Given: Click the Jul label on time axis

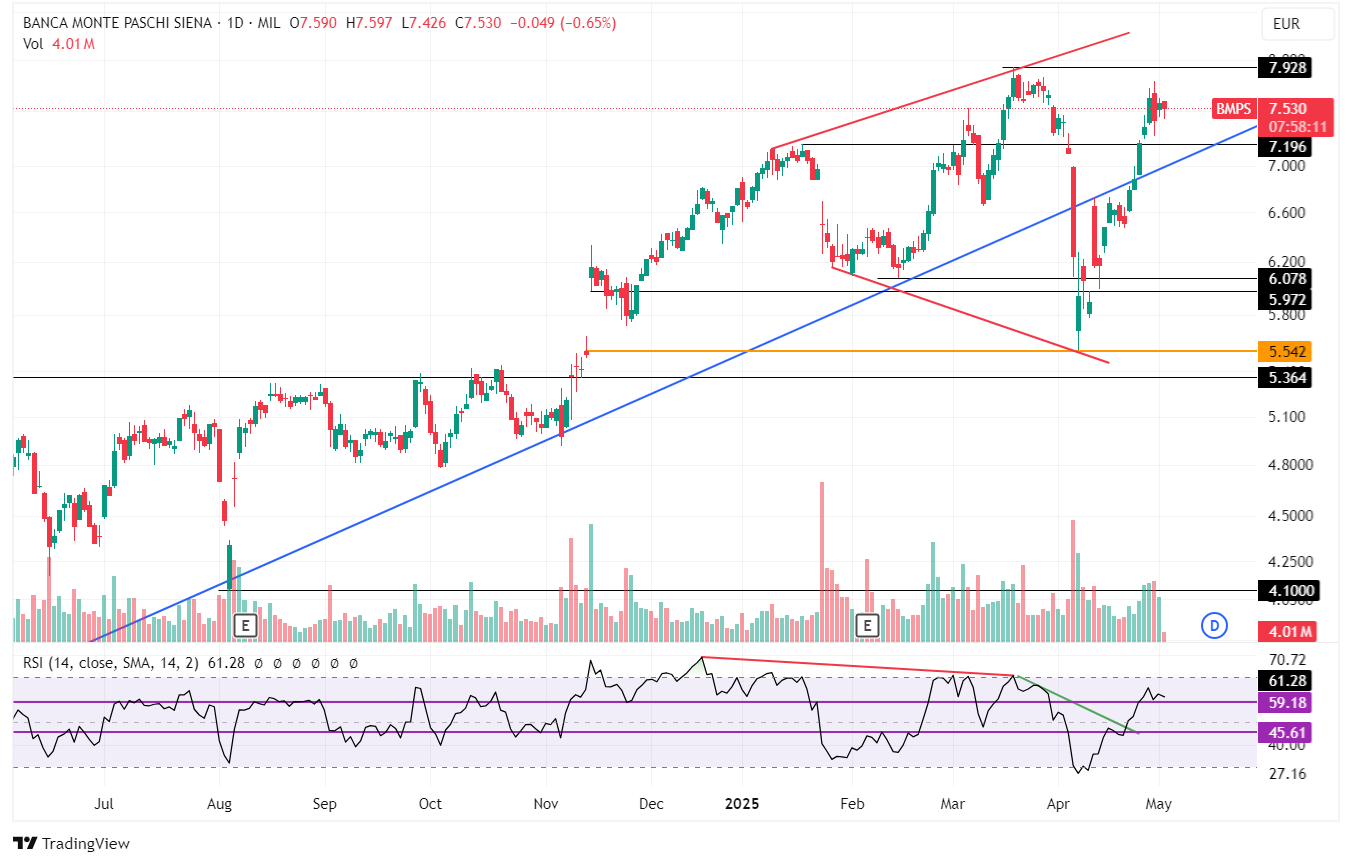Looking at the screenshot, I should pos(103,803).
